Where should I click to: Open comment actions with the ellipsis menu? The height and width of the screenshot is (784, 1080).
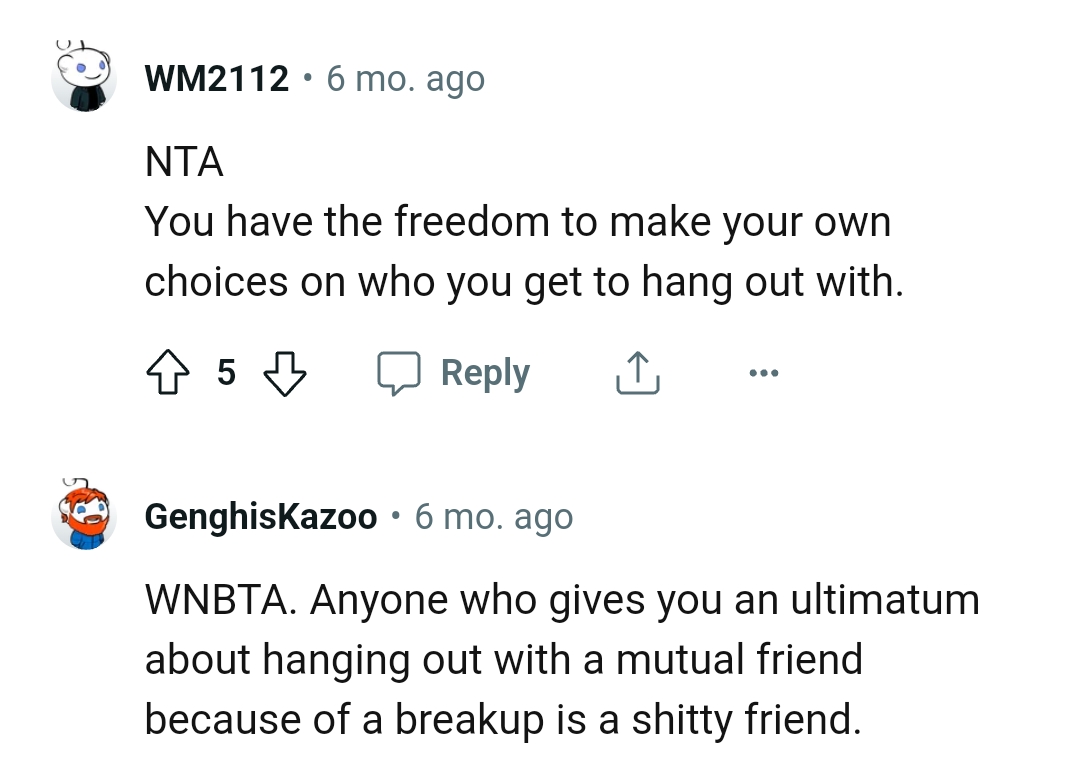[764, 372]
